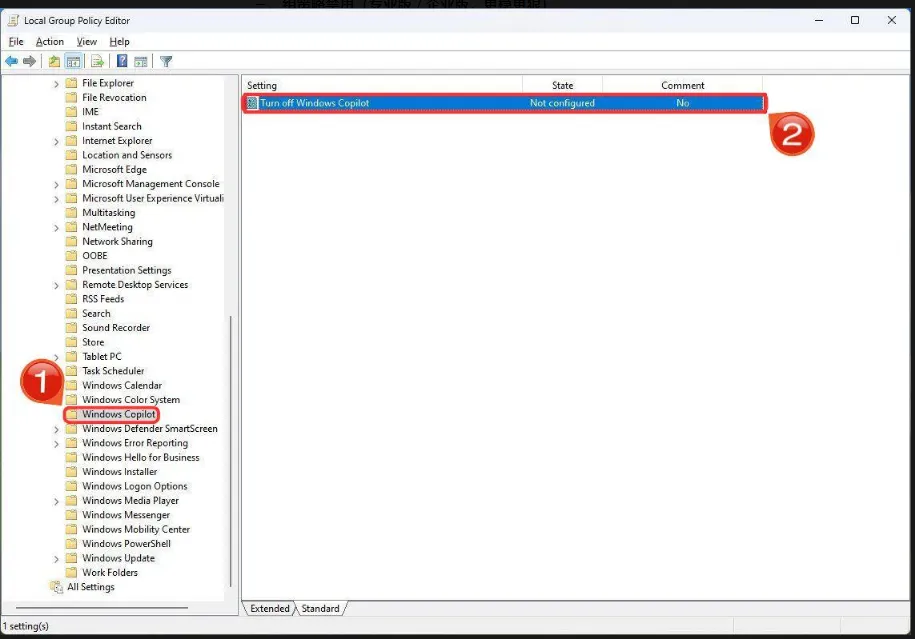
Task: Toggle the Show/Hide Console Tree icon
Action: (x=74, y=61)
